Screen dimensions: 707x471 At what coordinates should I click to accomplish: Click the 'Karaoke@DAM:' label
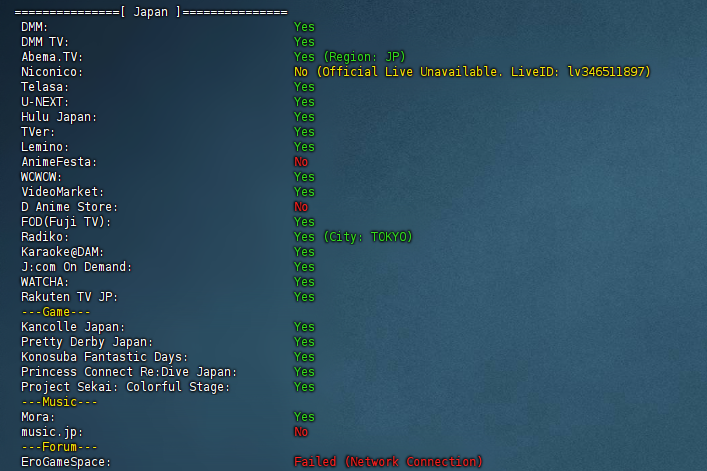pos(62,252)
